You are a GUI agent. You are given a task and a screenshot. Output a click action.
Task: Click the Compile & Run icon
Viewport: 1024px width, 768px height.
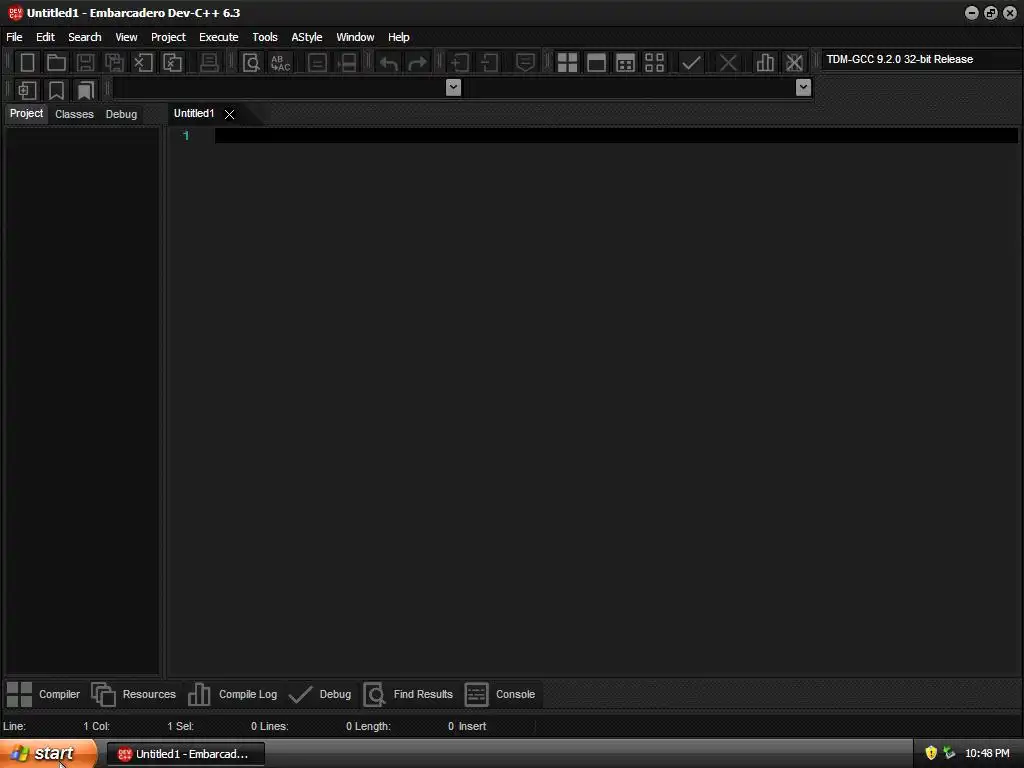(625, 63)
